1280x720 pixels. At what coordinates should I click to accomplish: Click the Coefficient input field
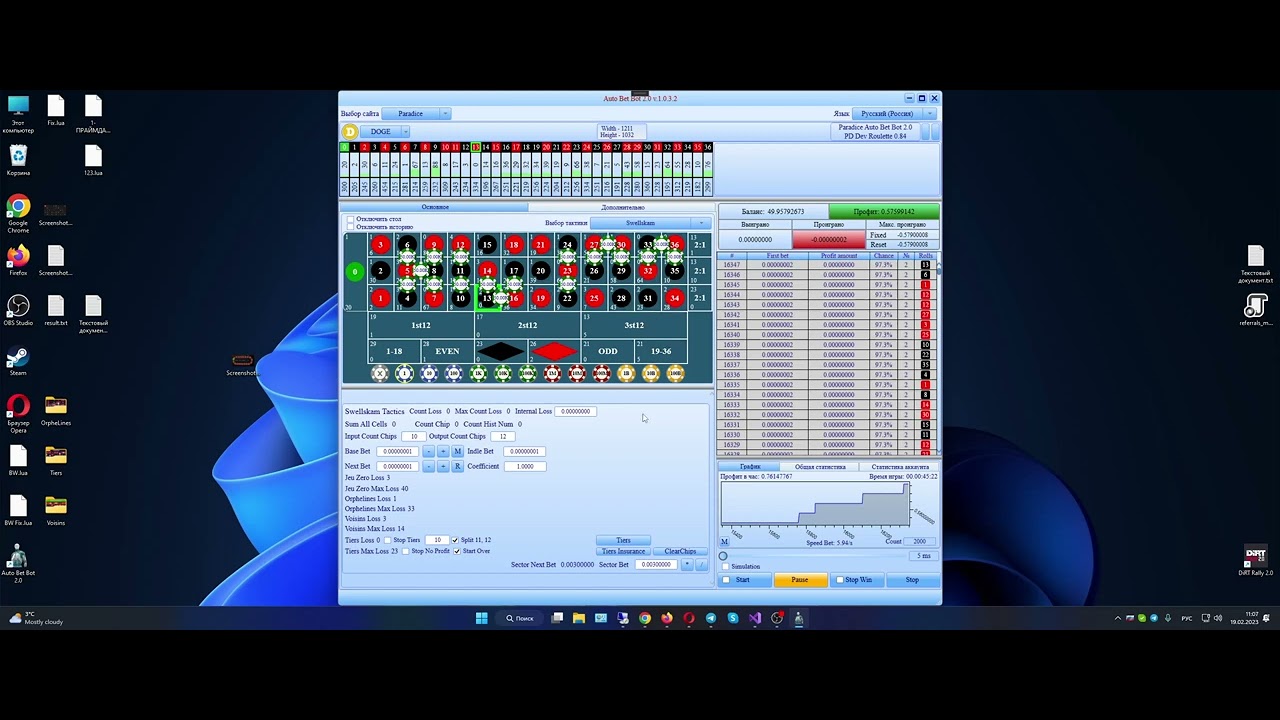tap(524, 467)
